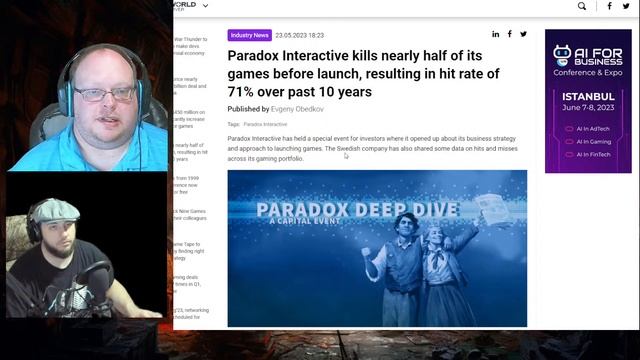
Task: Open the AI for Business Istanbul ad banner
Action: pyautogui.click(x=588, y=101)
